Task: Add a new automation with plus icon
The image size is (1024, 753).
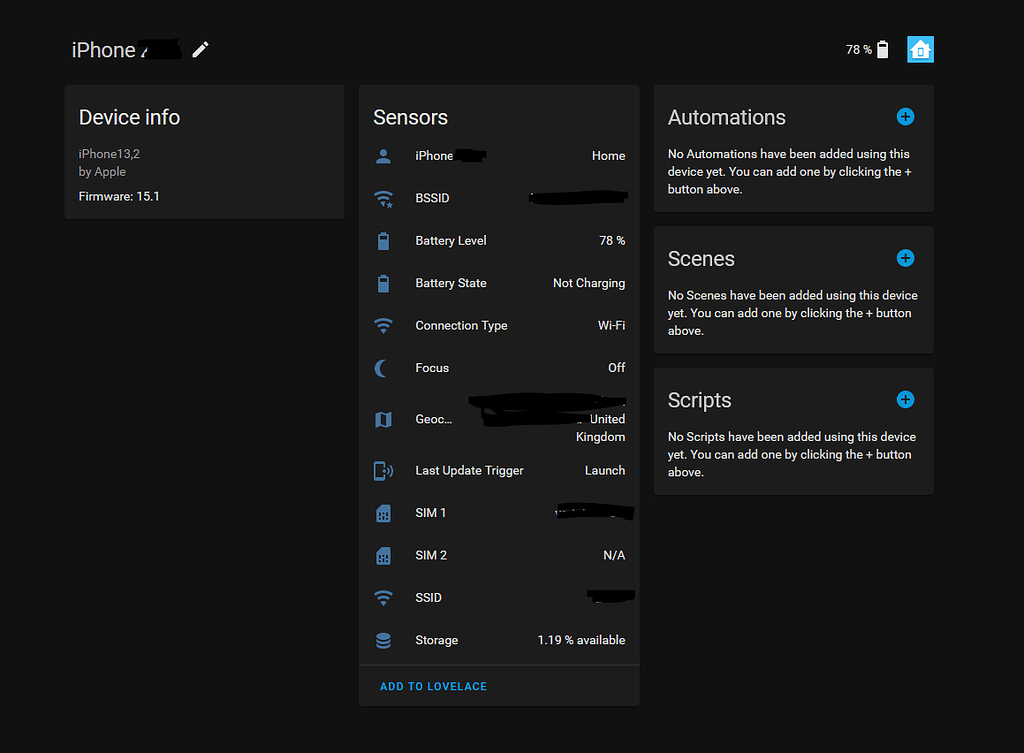Action: coord(905,117)
